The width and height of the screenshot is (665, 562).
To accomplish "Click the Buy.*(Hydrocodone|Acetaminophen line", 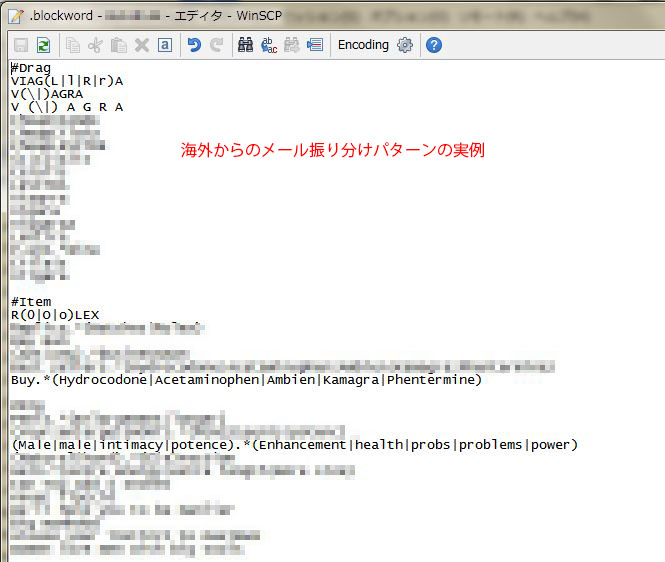I will point(246,380).
